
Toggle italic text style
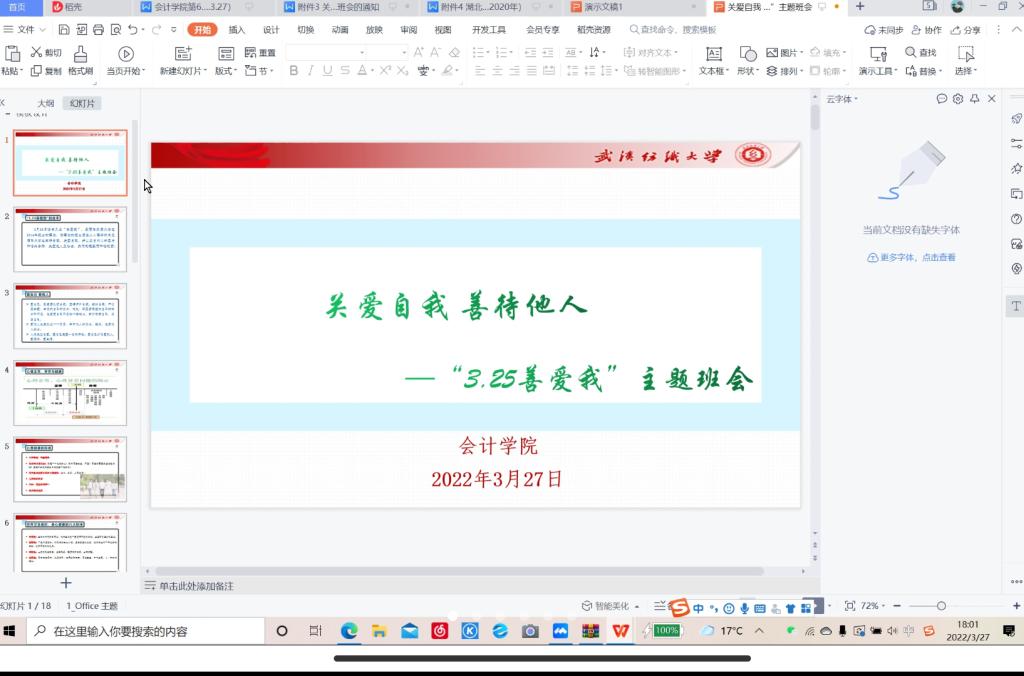coord(311,71)
